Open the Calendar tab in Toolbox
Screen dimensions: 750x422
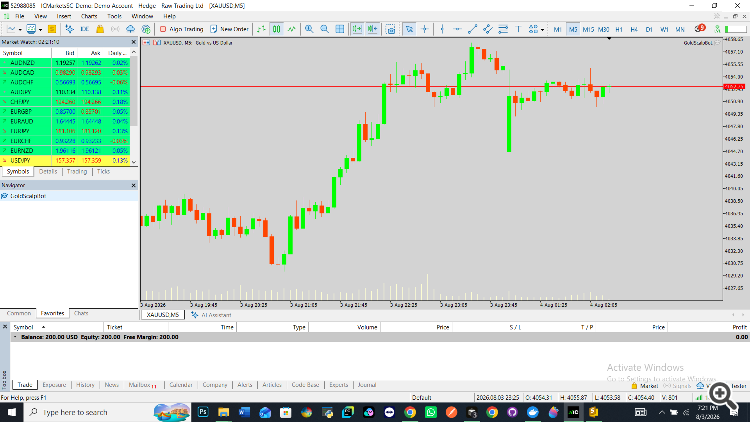[181, 385]
